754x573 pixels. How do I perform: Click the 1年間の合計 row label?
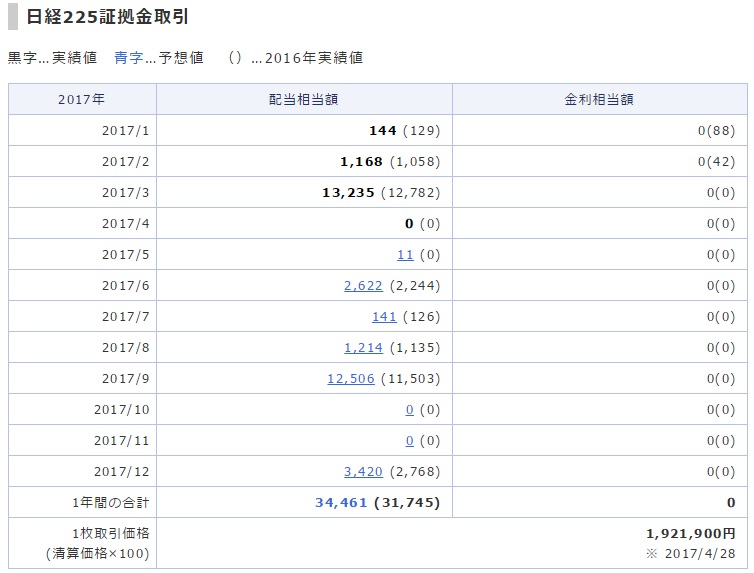click(111, 503)
